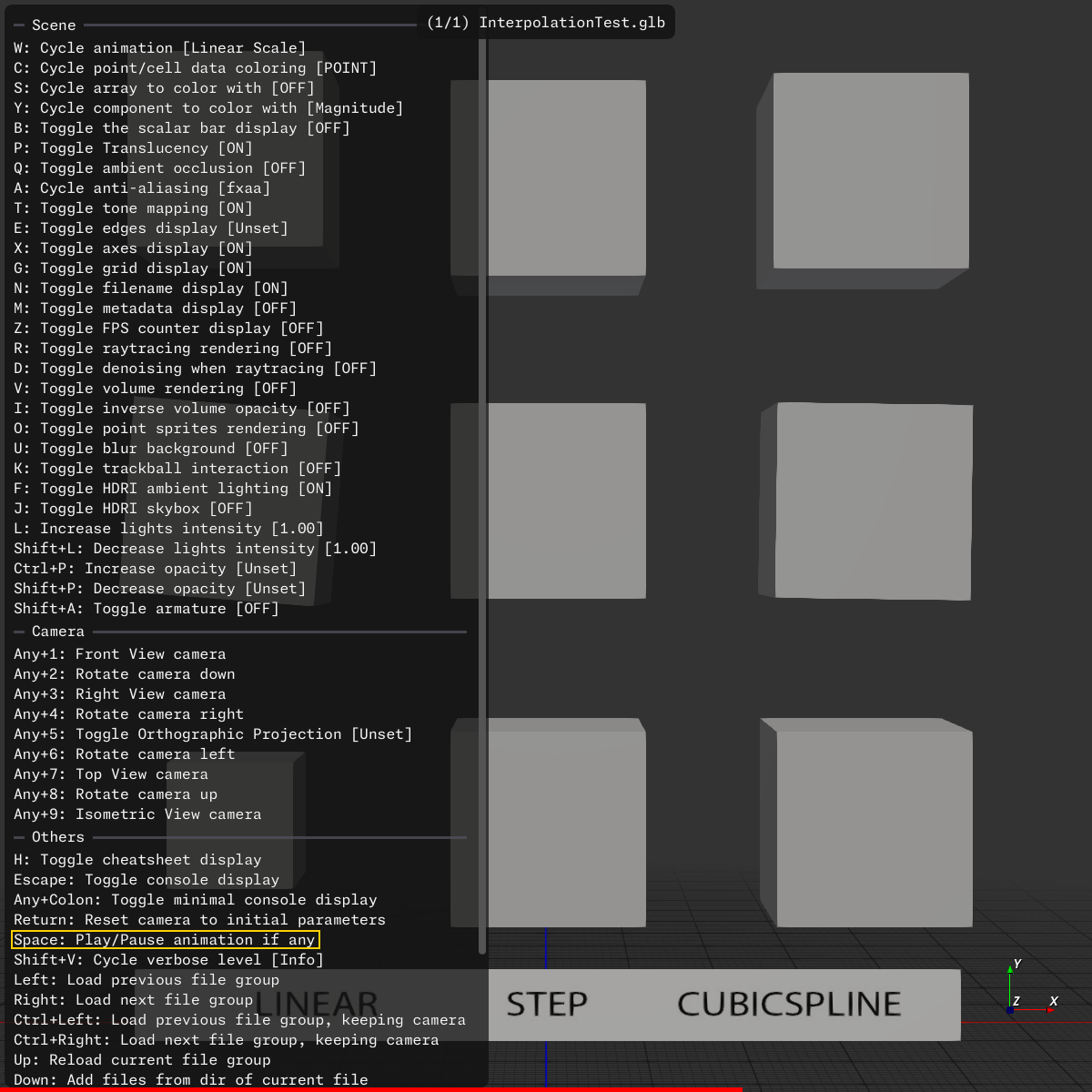Toggle HDRI ambient lighting entry
This screenshot has width=1092, height=1092.
pyautogui.click(x=173, y=489)
